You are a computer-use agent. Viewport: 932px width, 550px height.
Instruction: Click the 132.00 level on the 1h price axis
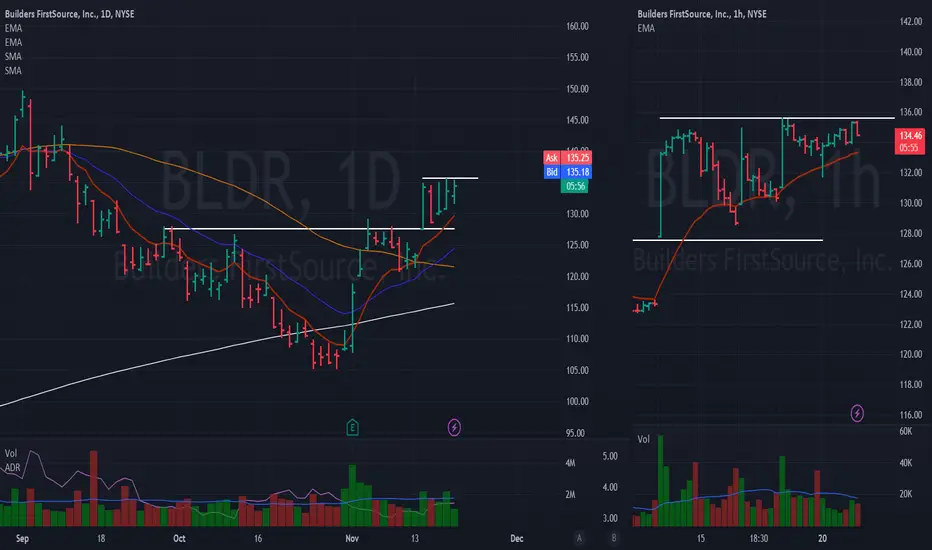tap(911, 172)
